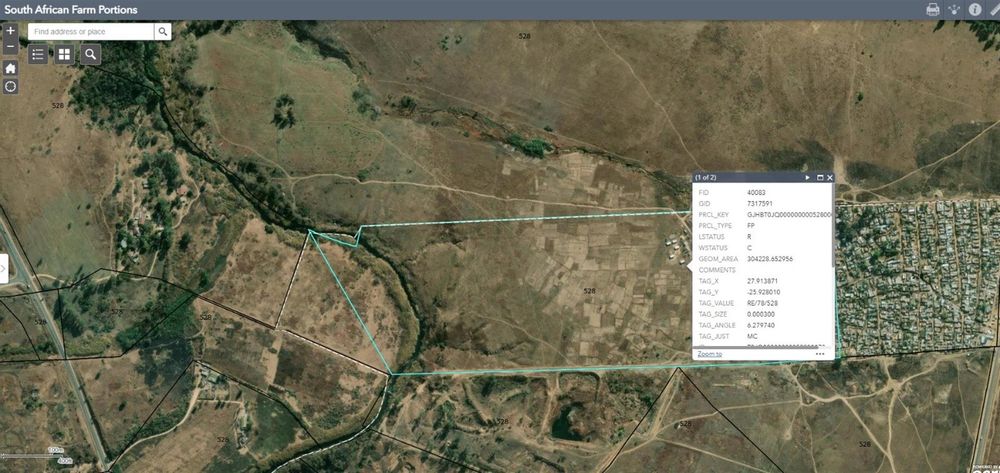Open the Basemap Gallery grid
The width and height of the screenshot is (1000, 473).
64,54
